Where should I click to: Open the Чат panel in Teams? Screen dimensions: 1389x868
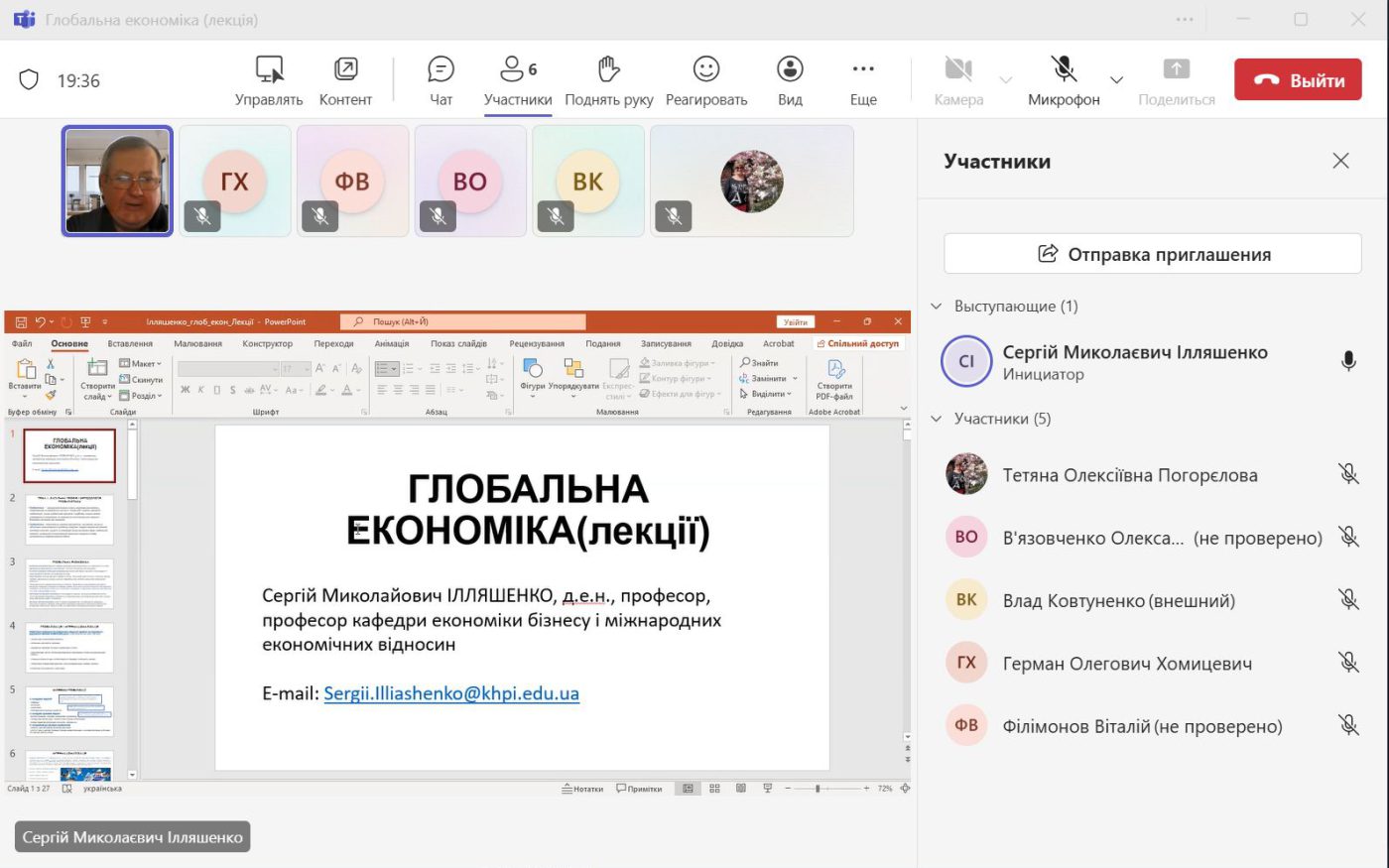click(x=440, y=79)
